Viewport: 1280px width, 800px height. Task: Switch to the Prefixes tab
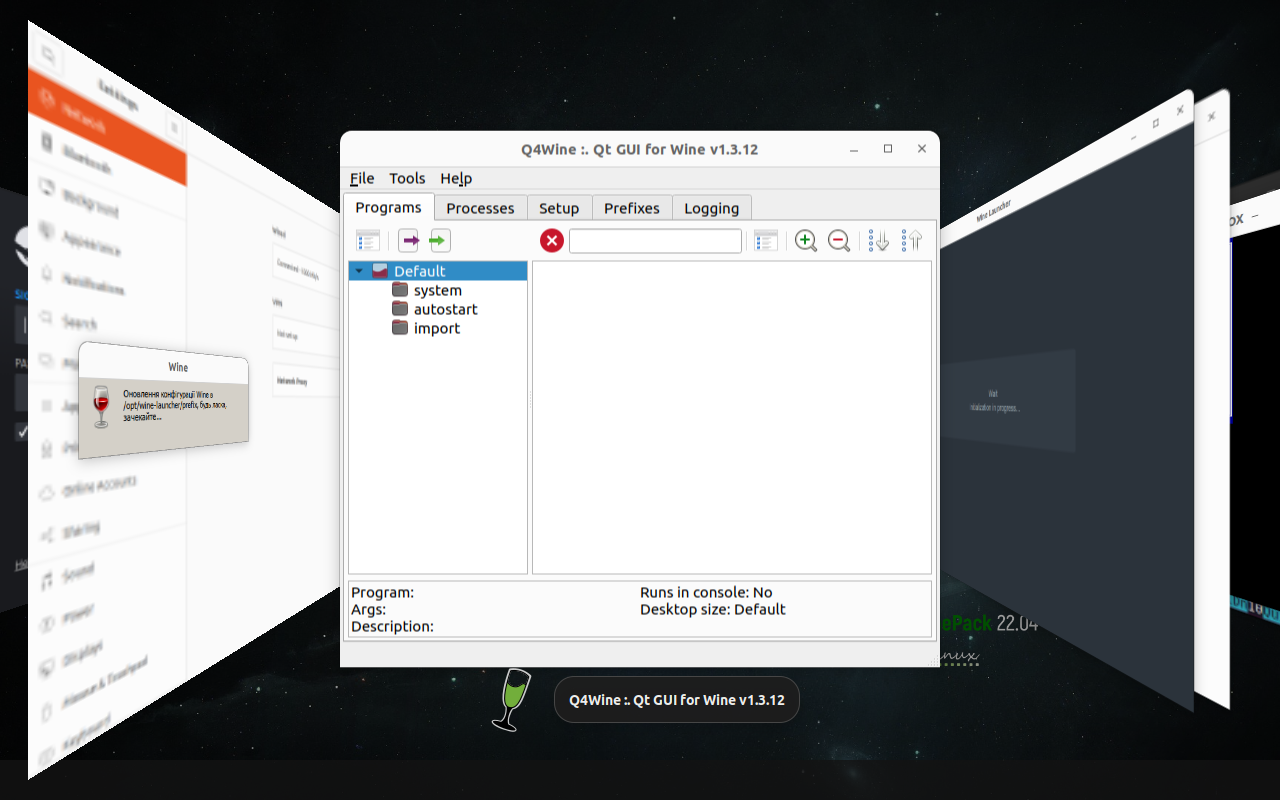coord(632,208)
